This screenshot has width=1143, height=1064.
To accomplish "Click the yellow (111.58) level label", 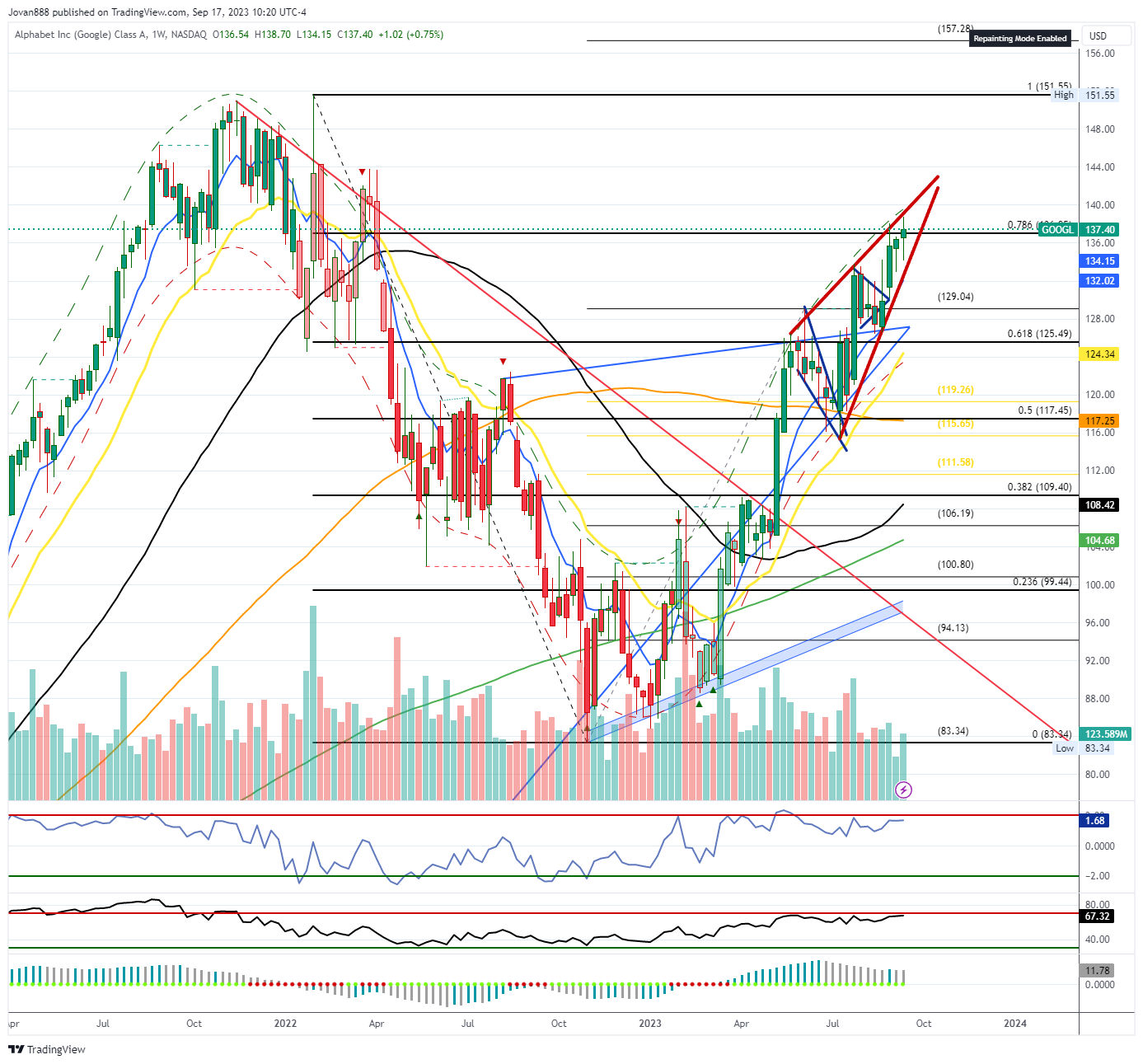I will click(955, 462).
